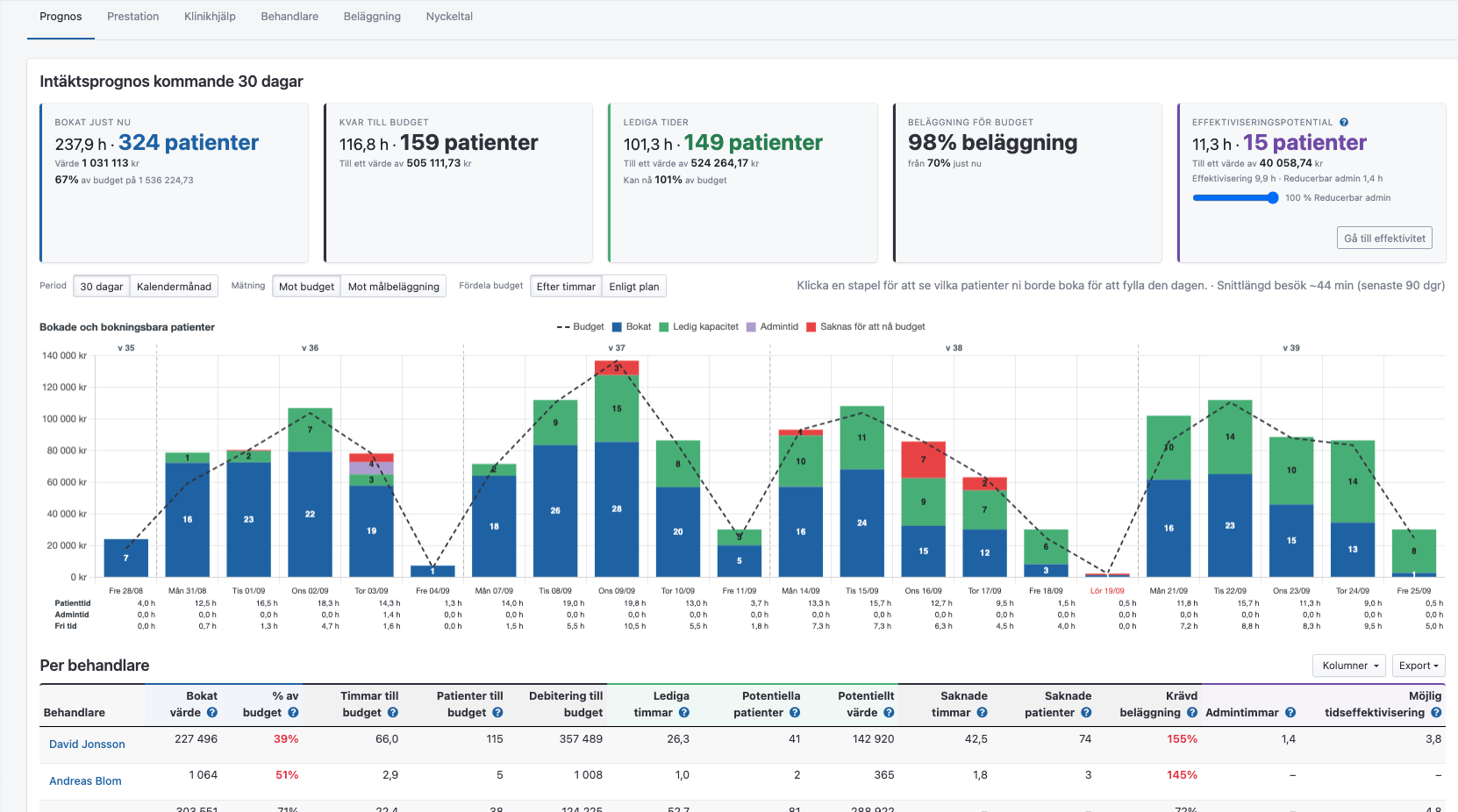Click the 149 patienter lediga tider figure

click(754, 143)
